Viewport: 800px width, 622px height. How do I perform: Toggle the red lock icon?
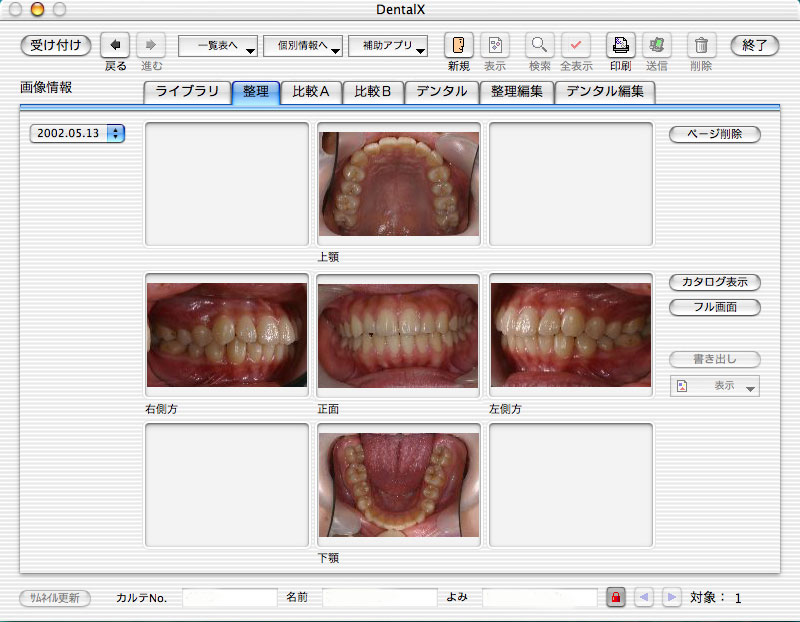pyautogui.click(x=616, y=598)
